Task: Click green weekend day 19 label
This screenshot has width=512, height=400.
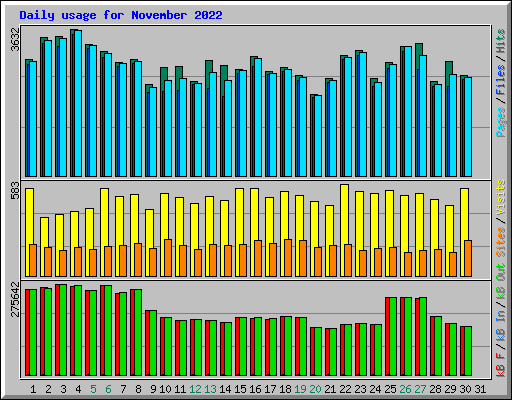Action: click(x=301, y=389)
